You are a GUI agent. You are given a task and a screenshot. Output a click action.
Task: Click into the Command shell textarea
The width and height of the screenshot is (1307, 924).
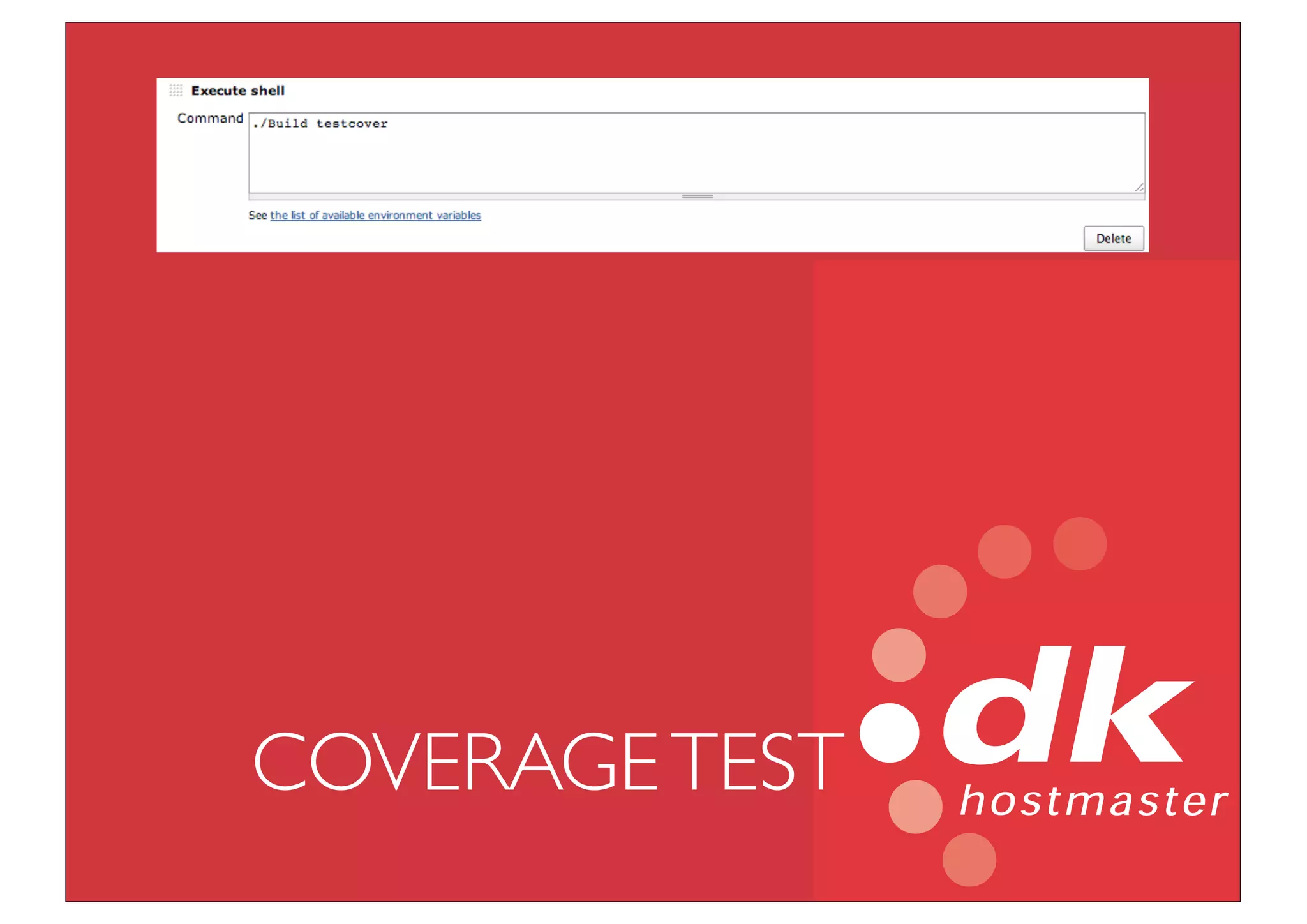696,153
